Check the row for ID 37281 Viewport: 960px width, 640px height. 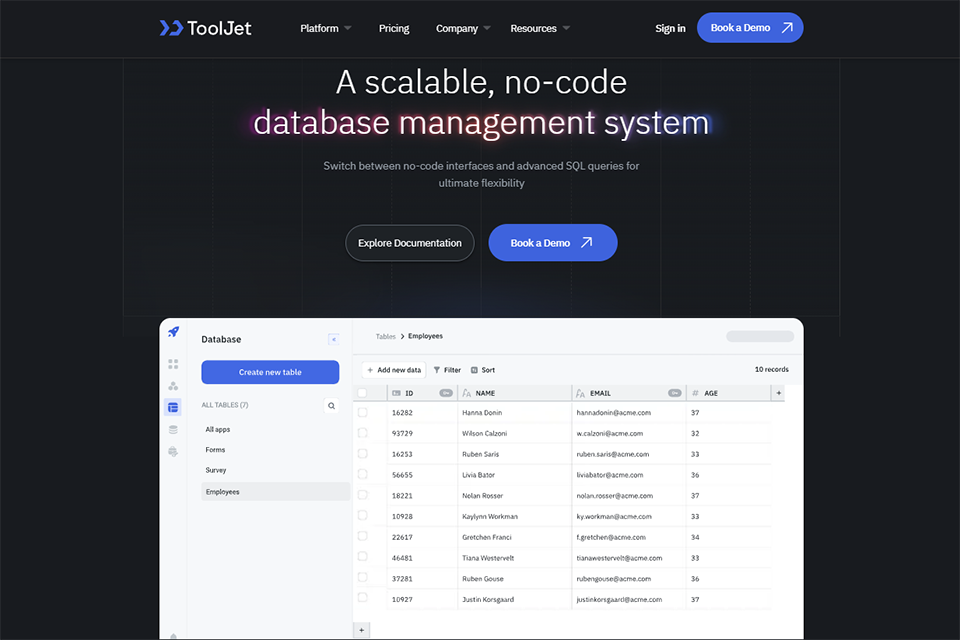pos(362,578)
